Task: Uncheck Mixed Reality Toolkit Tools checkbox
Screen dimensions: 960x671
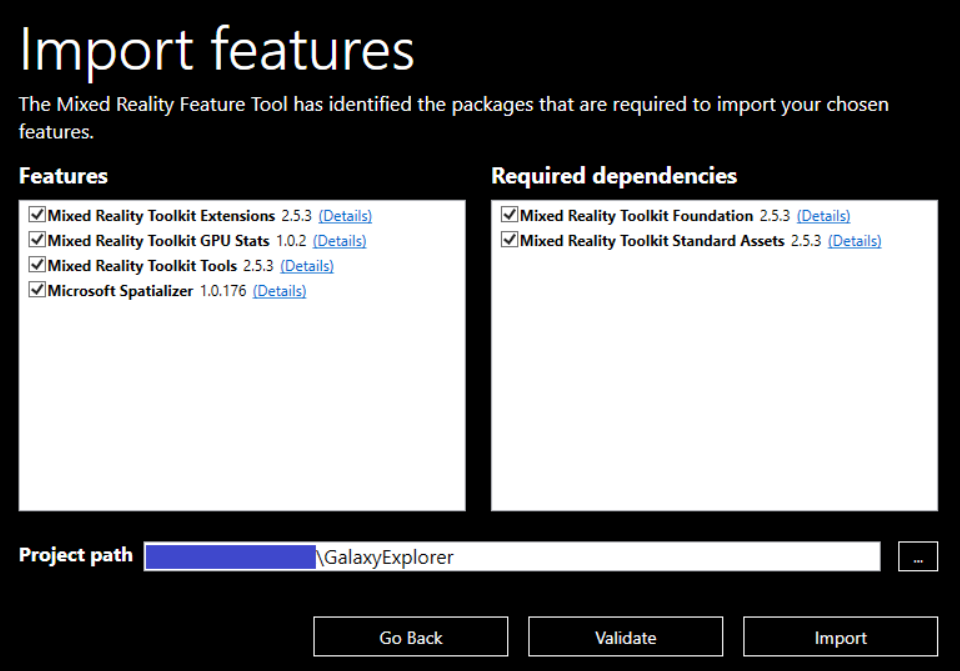Action: click(x=38, y=265)
